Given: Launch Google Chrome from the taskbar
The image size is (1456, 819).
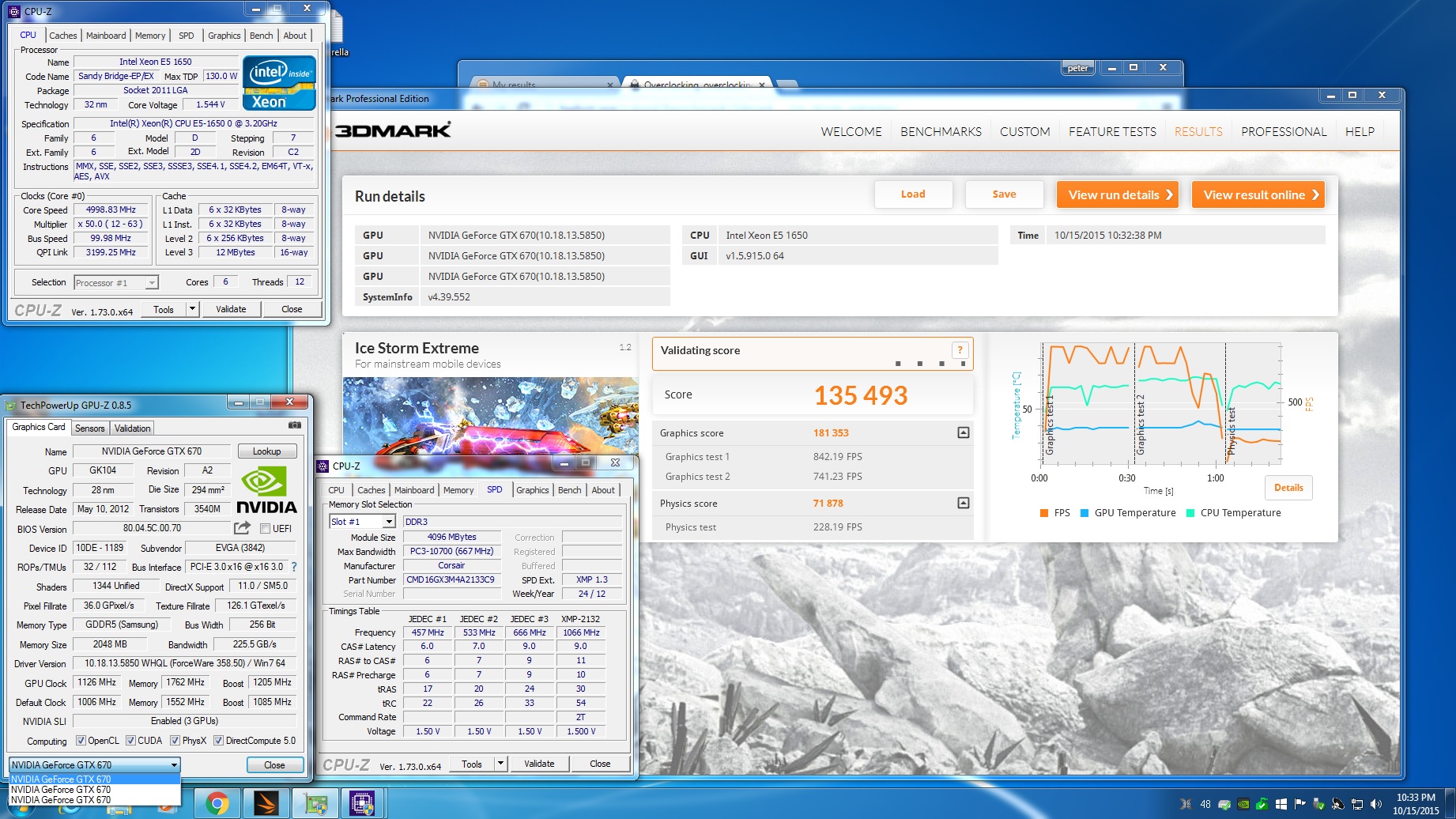Looking at the screenshot, I should [x=217, y=804].
